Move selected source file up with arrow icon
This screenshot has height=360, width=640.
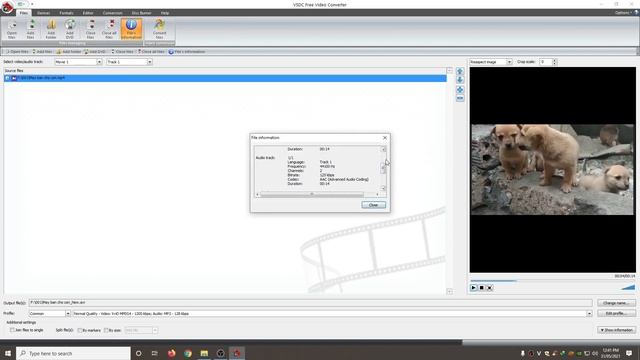pyautogui.click(x=460, y=71)
